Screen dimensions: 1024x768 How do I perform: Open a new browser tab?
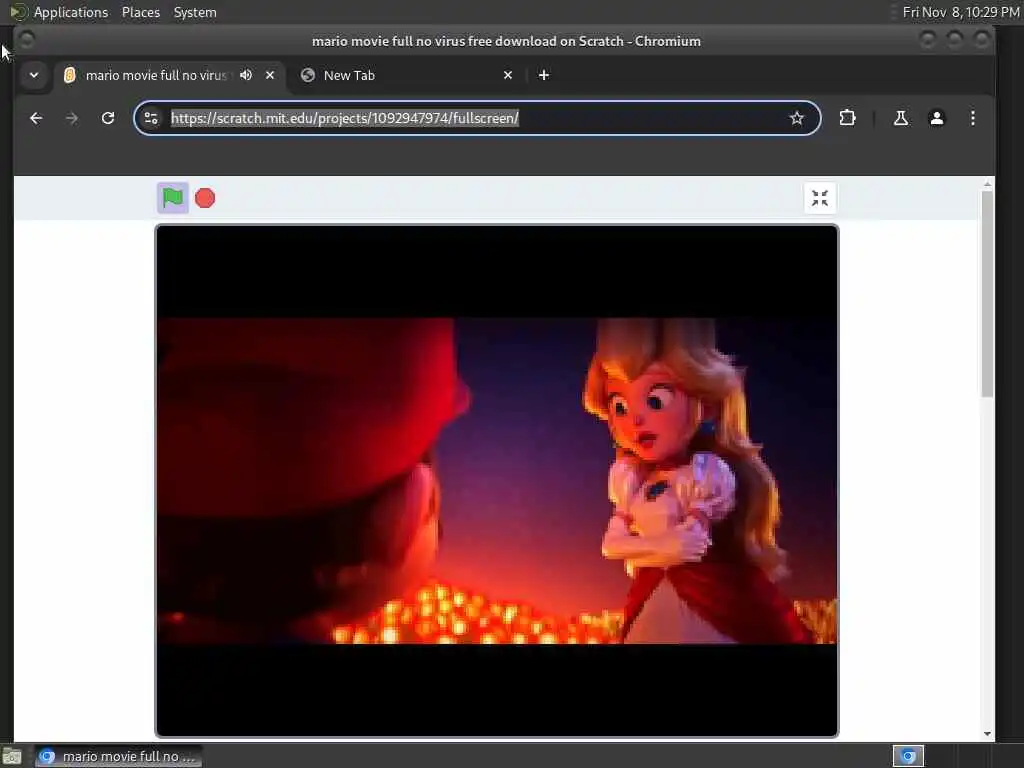pyautogui.click(x=543, y=75)
